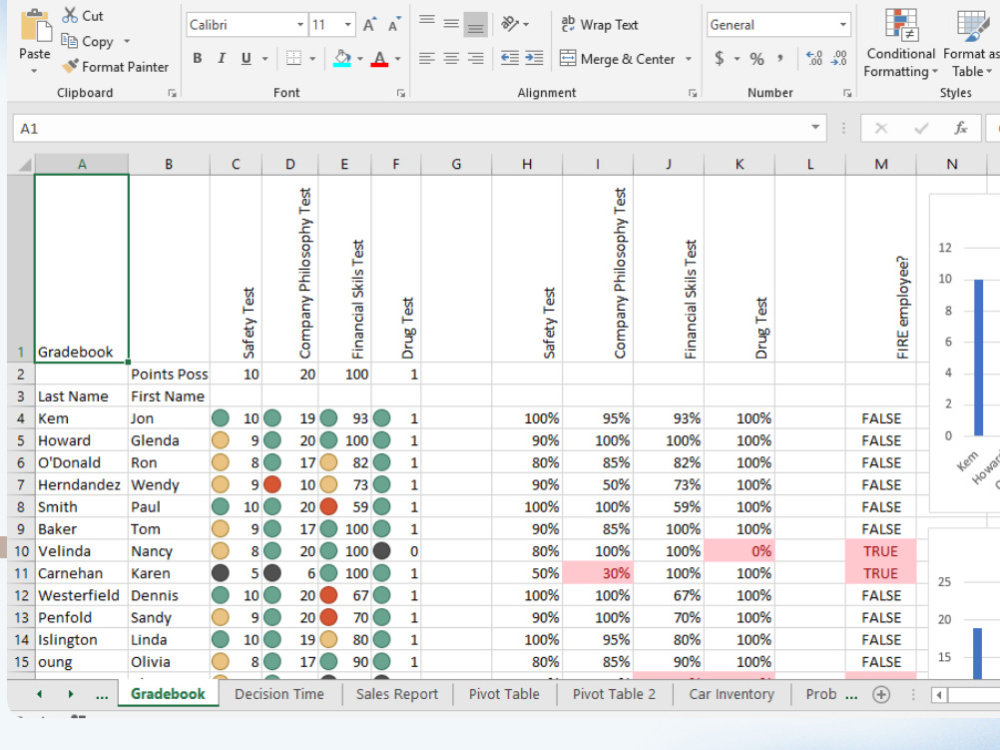This screenshot has height=750, width=1000.
Task: Select row 10 header
Action: click(21, 551)
